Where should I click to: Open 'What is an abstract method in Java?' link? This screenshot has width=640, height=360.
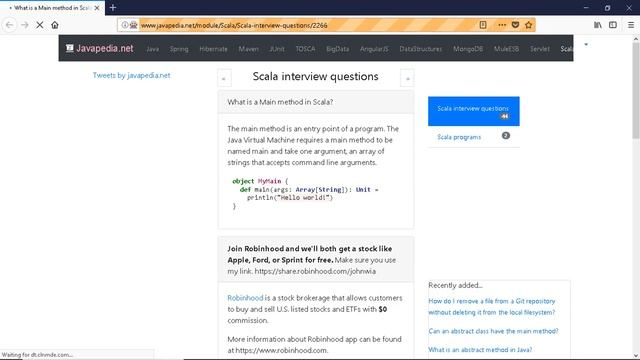tap(480, 350)
